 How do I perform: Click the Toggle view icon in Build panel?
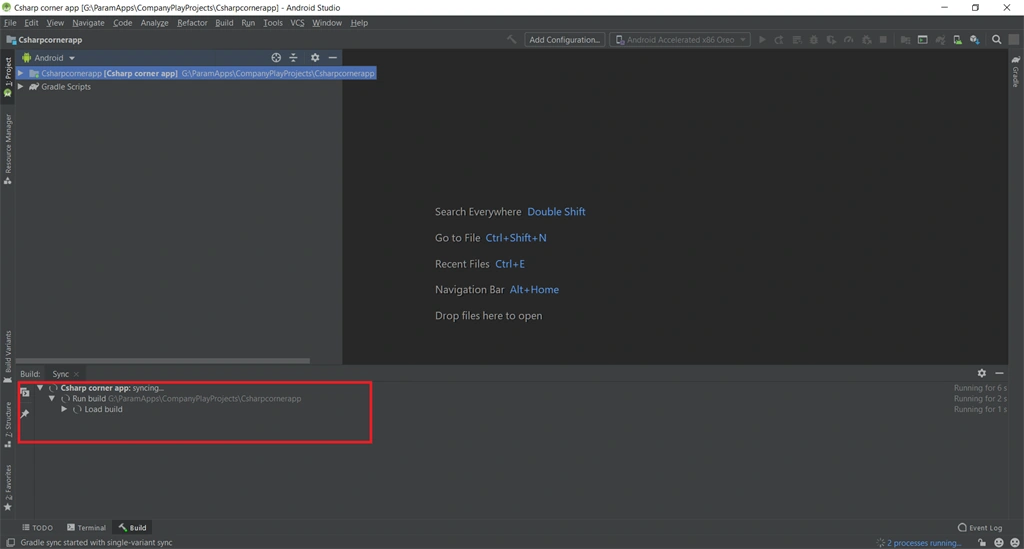(25, 392)
